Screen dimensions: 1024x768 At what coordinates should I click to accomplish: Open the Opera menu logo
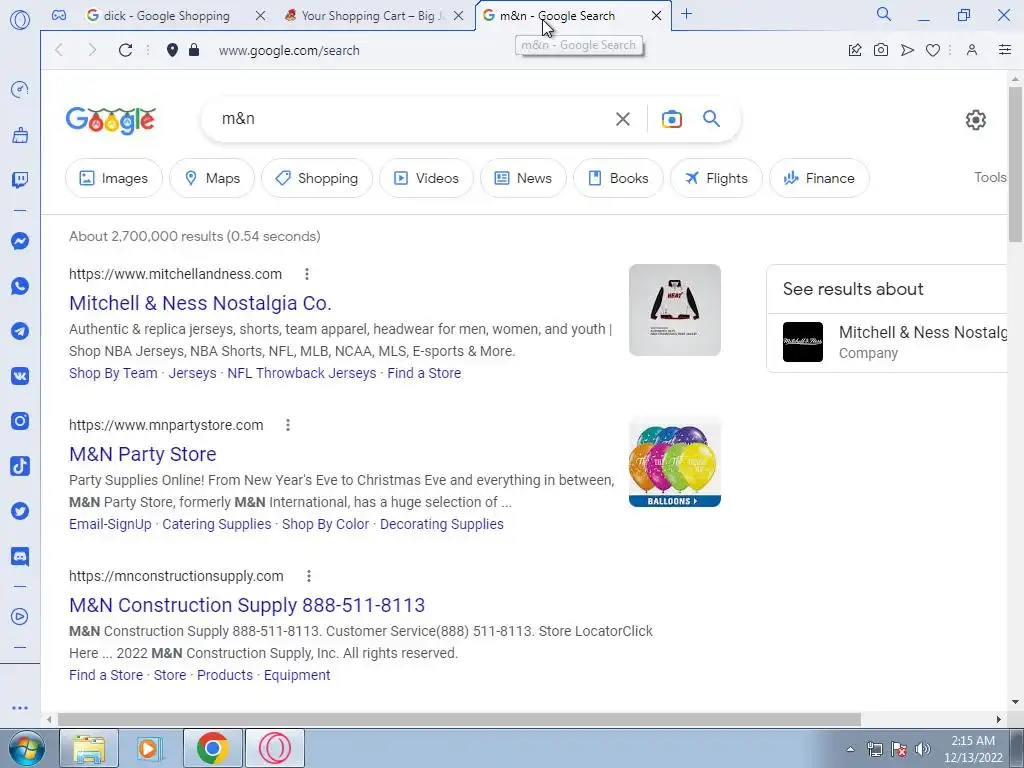(20, 20)
